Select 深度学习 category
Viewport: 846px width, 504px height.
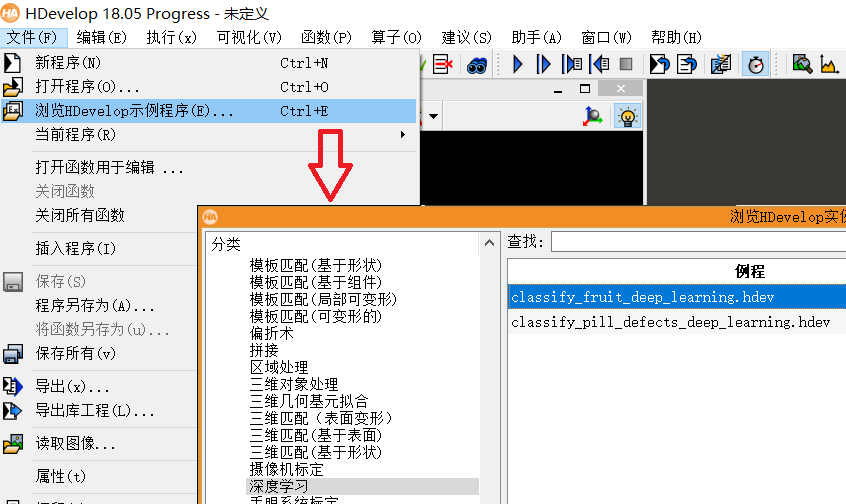pyautogui.click(x=363, y=486)
